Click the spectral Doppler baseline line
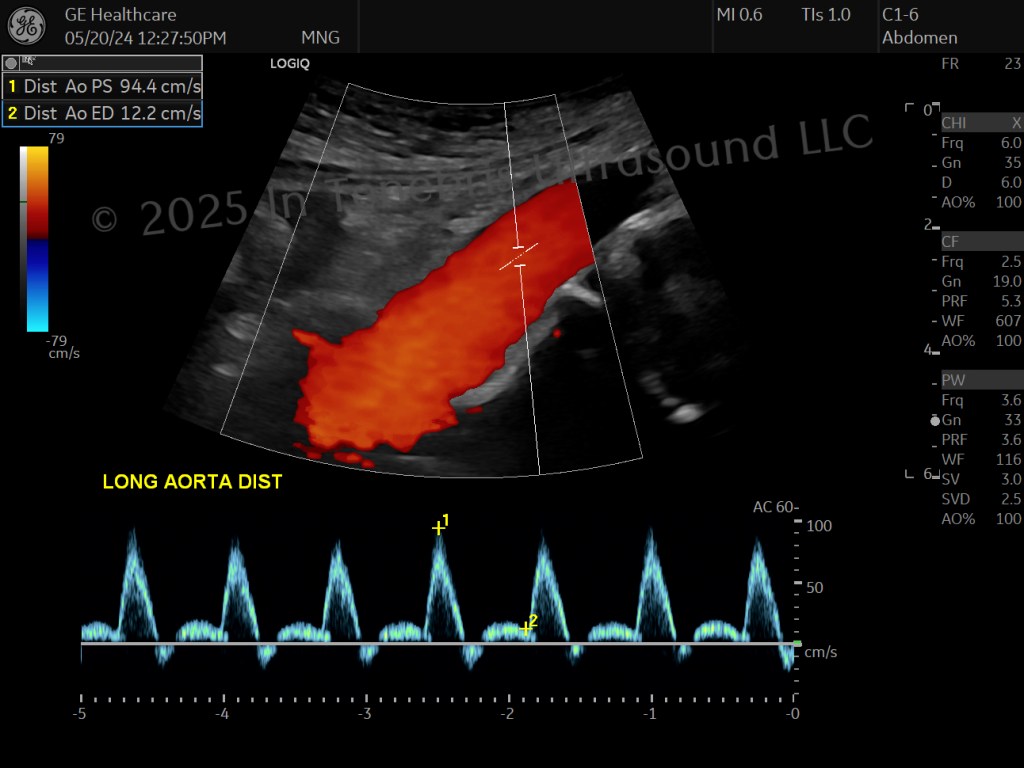1024x768 pixels. click(438, 644)
